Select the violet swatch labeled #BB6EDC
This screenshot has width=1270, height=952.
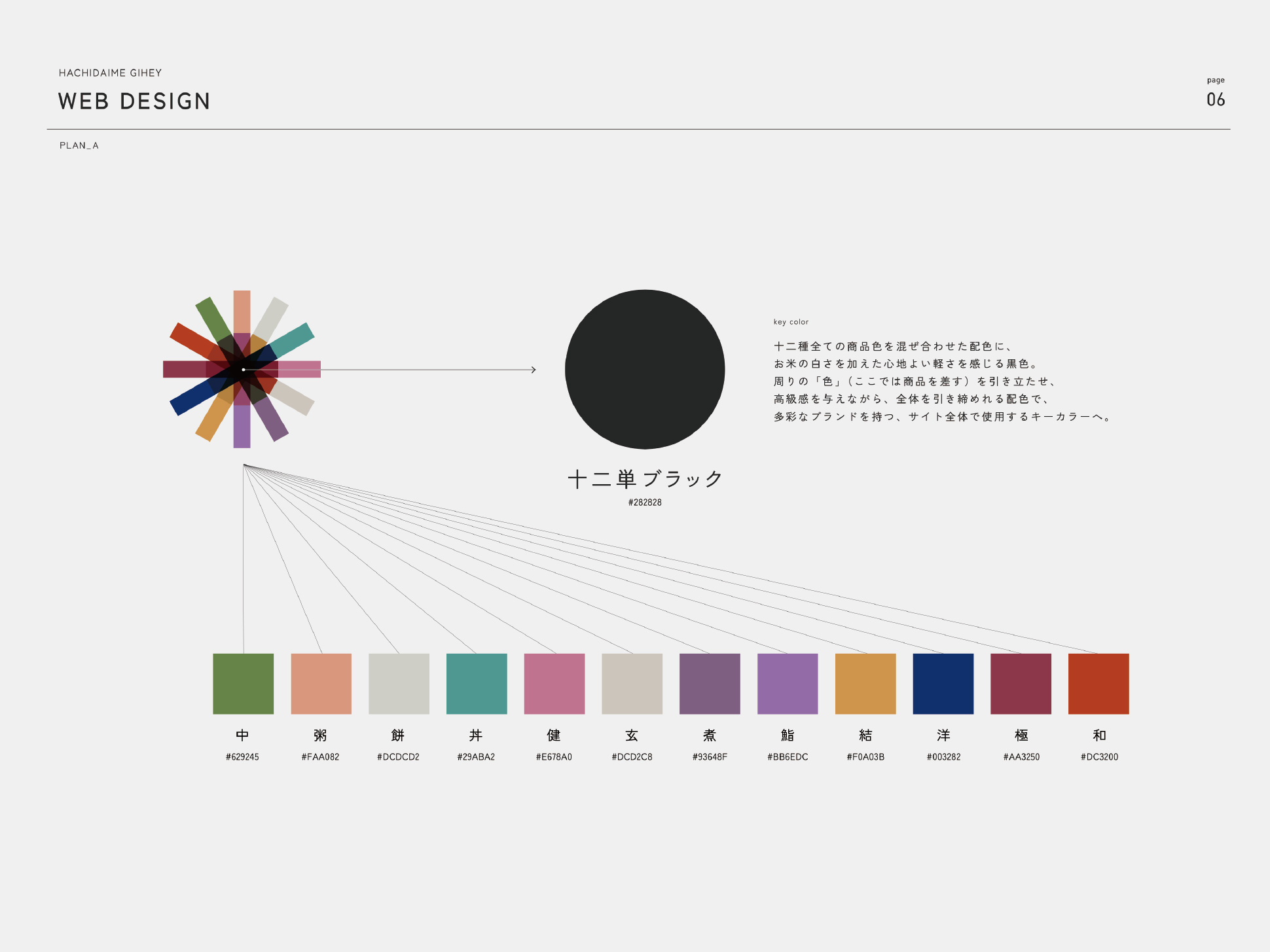tap(788, 683)
